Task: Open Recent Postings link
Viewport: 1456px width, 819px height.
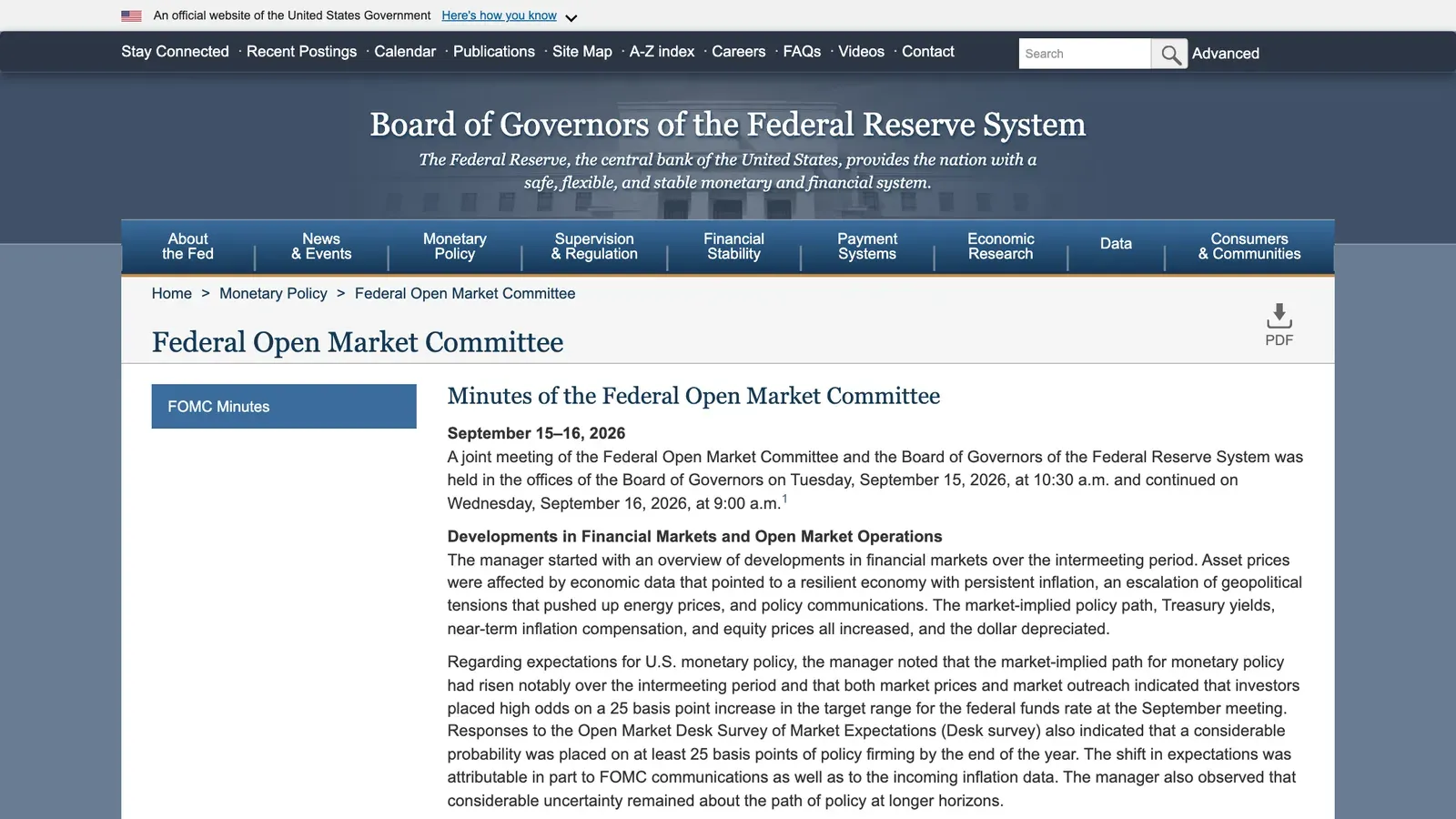Action: (x=301, y=52)
